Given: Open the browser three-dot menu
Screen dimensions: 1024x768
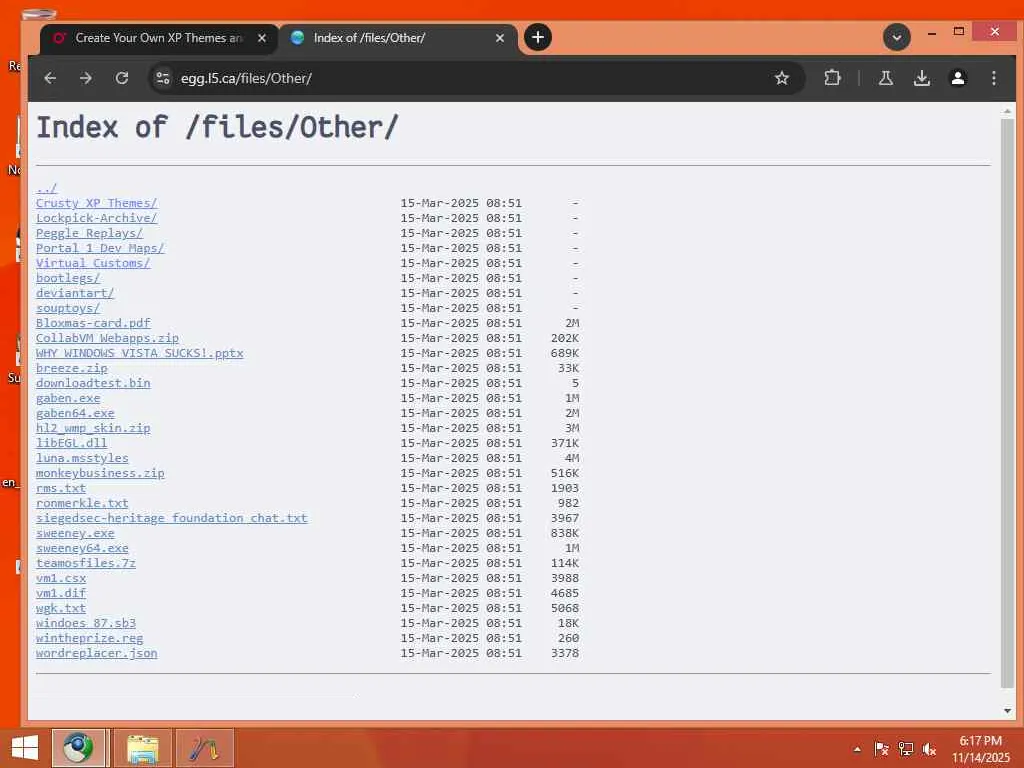Looking at the screenshot, I should tap(993, 78).
